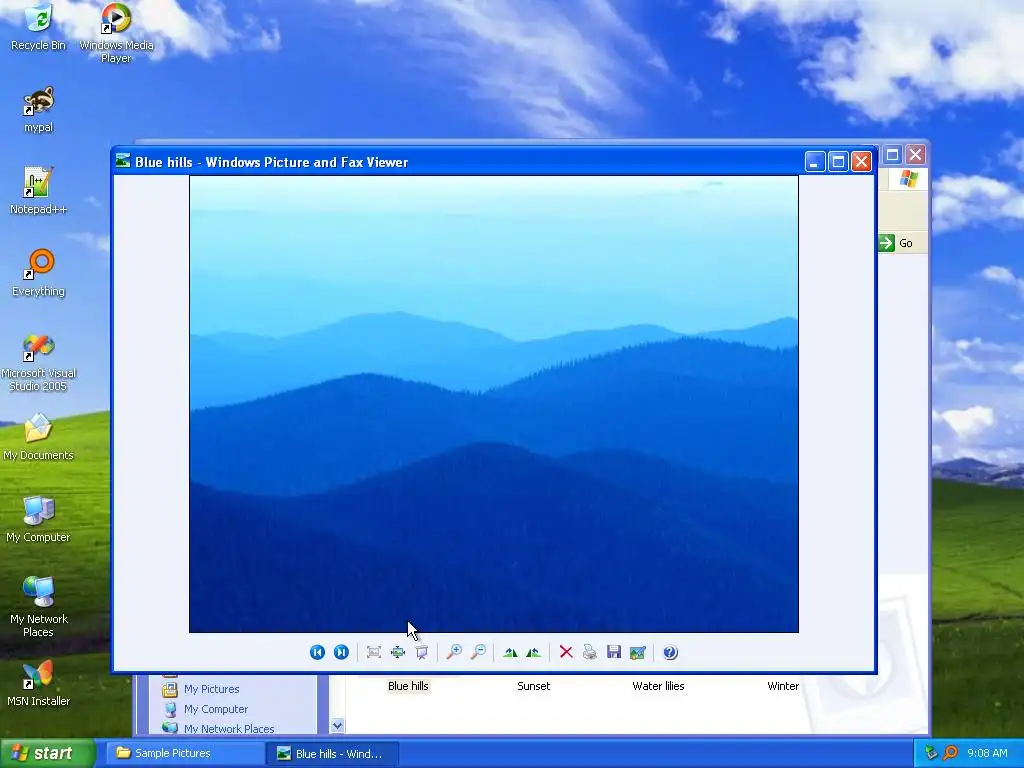Open My Network Places link in side panel

(x=229, y=729)
